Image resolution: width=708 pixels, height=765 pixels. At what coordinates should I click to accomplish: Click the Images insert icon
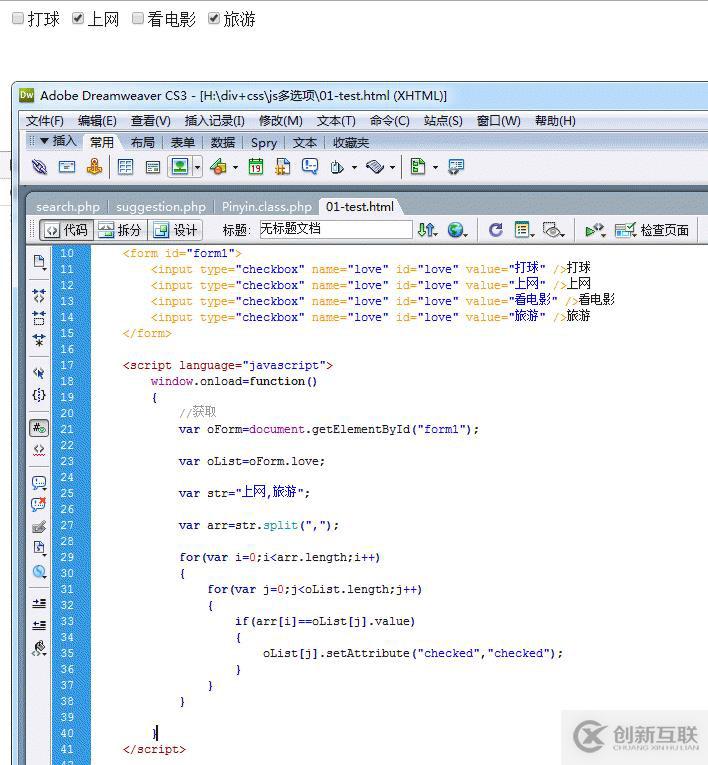[180, 167]
